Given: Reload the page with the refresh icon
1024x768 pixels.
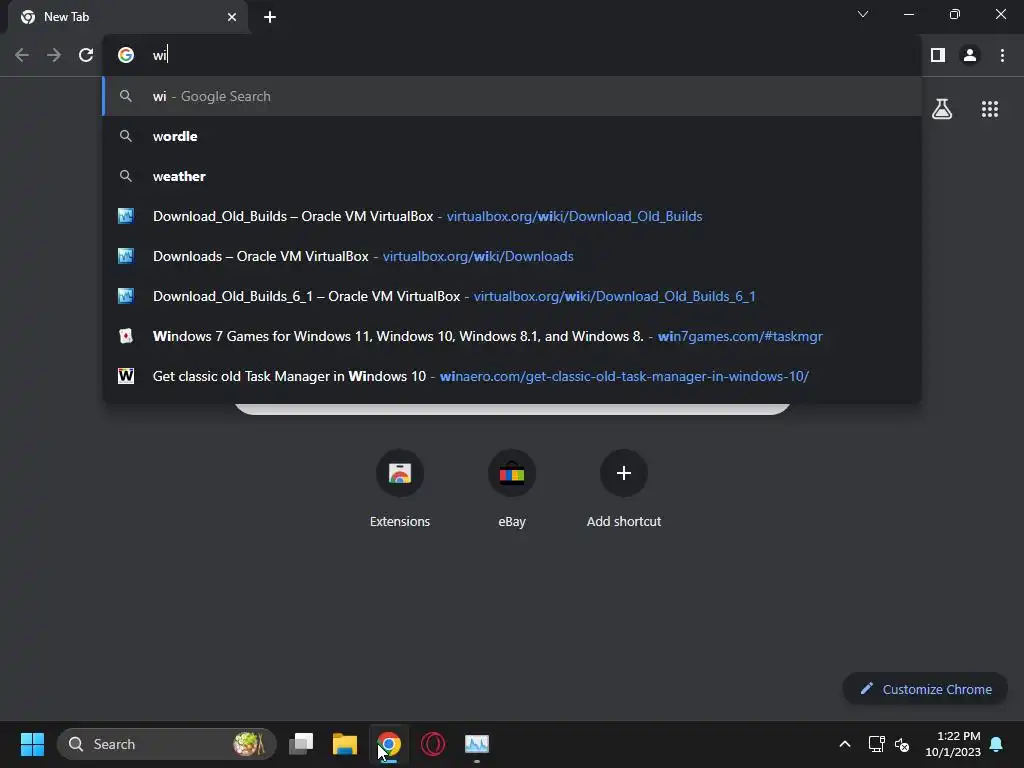Looking at the screenshot, I should click(86, 55).
